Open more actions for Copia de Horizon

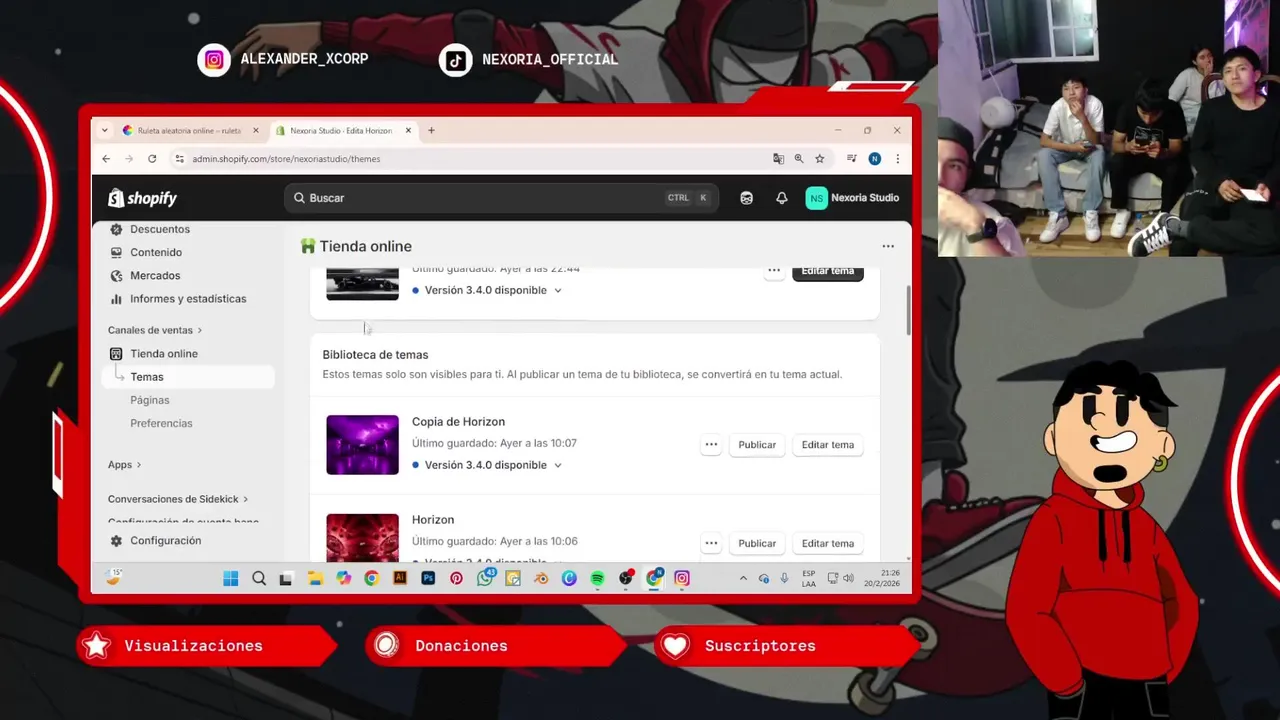[711, 444]
